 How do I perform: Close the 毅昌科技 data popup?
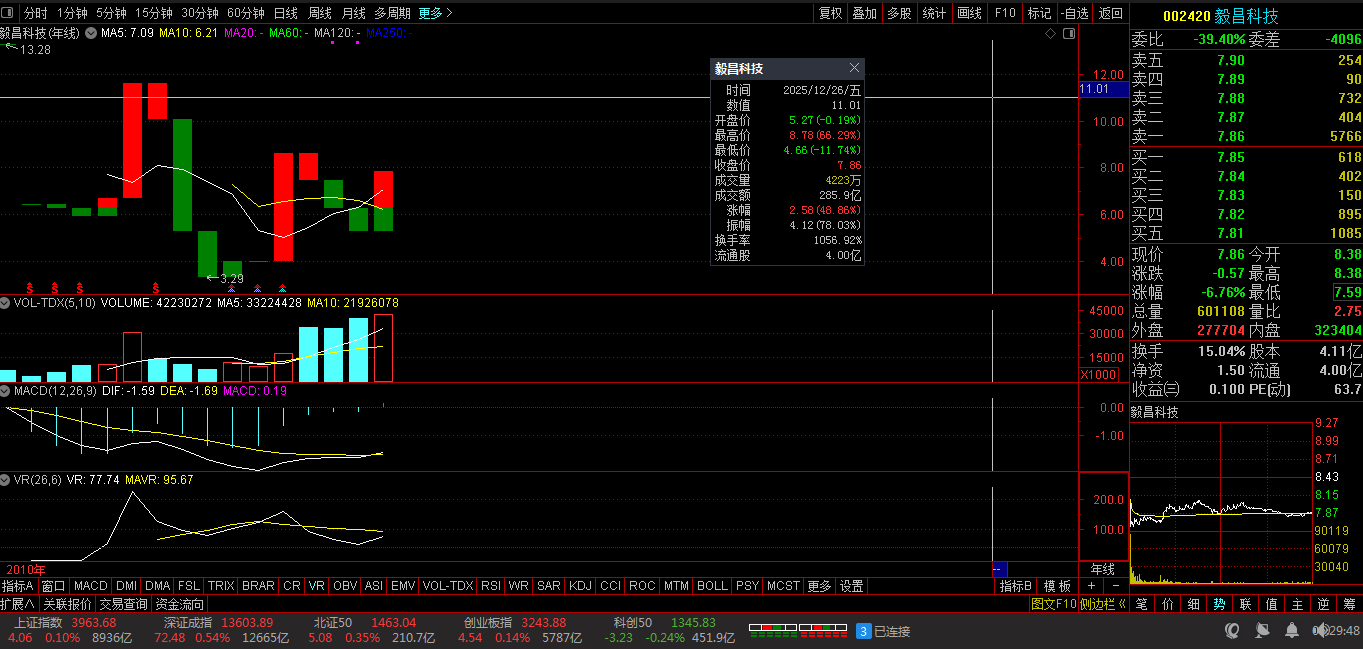854,69
